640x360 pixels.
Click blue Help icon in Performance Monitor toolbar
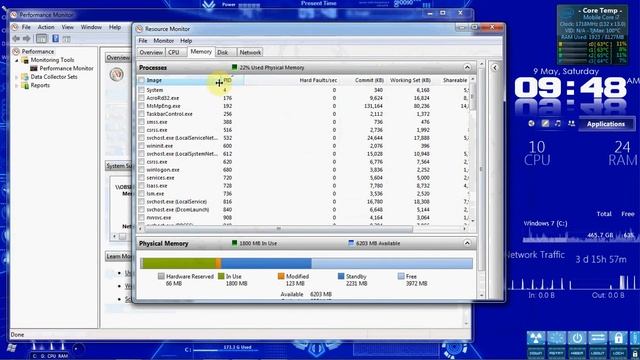55,38
